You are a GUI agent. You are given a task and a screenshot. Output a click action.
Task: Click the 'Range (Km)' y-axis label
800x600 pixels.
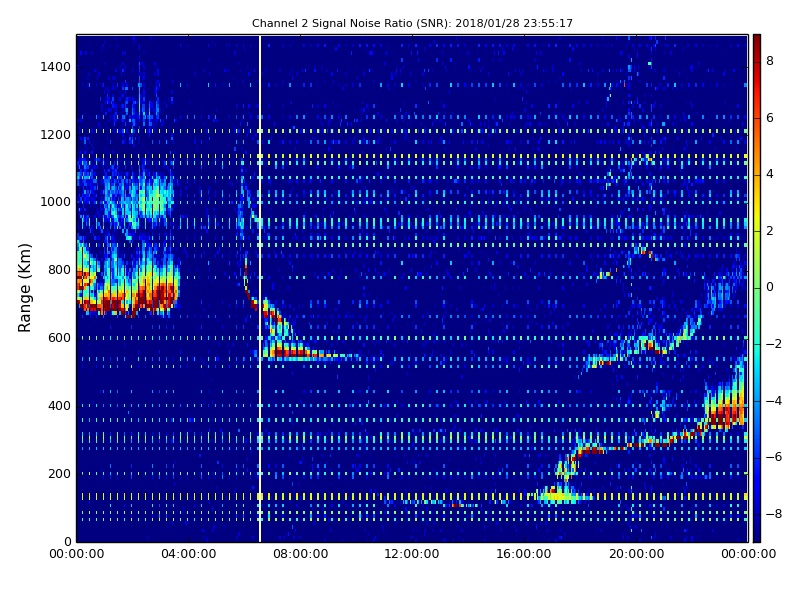24,288
